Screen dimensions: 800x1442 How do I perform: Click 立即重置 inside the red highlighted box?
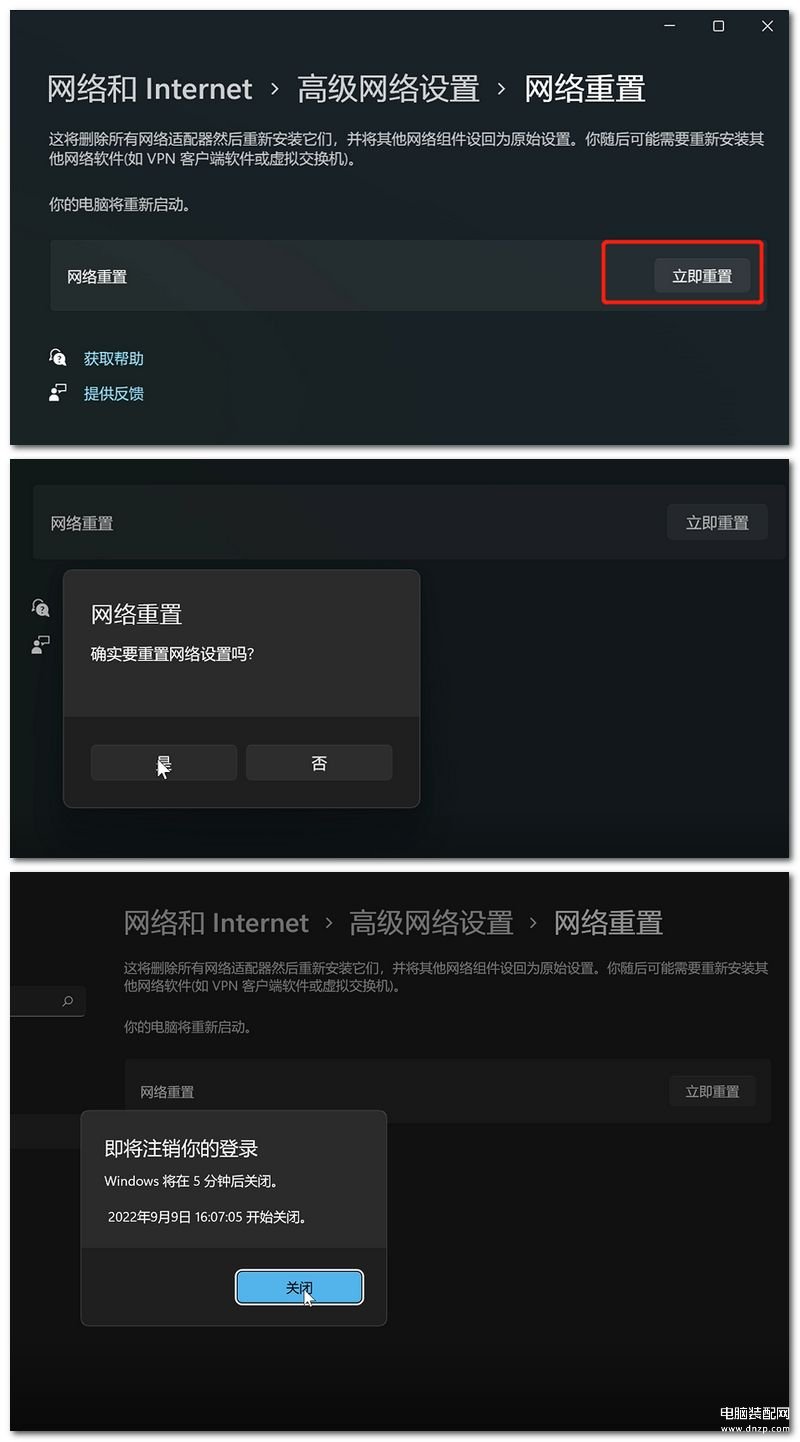(702, 276)
